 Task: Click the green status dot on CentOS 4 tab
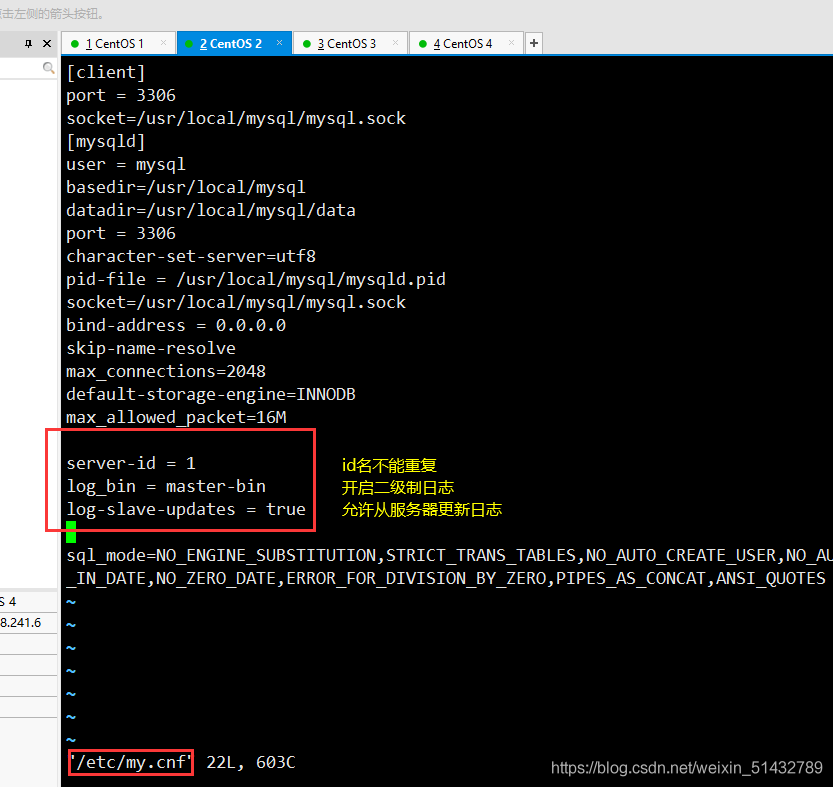[x=422, y=44]
